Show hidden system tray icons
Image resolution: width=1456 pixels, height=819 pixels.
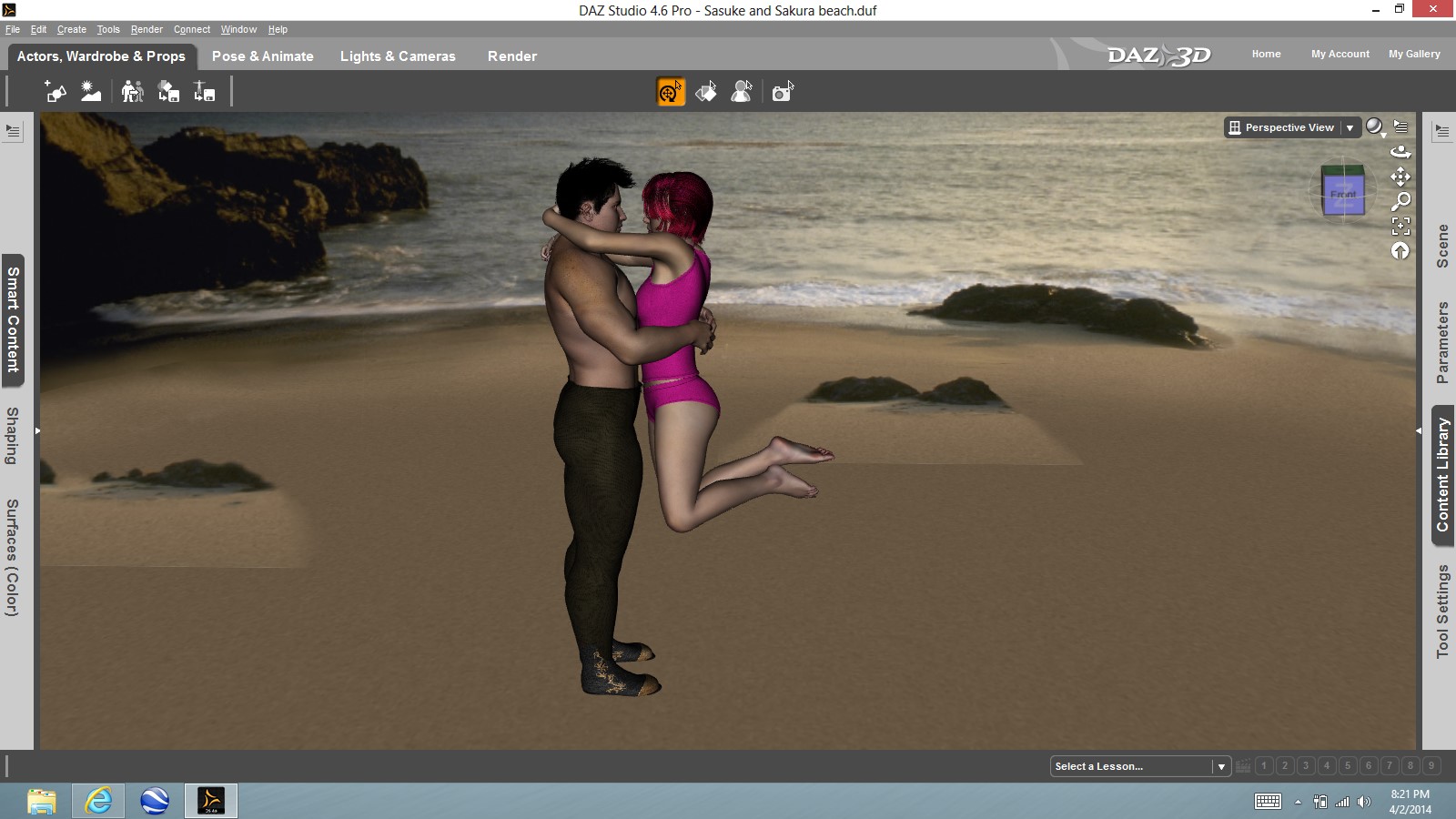click(1298, 802)
